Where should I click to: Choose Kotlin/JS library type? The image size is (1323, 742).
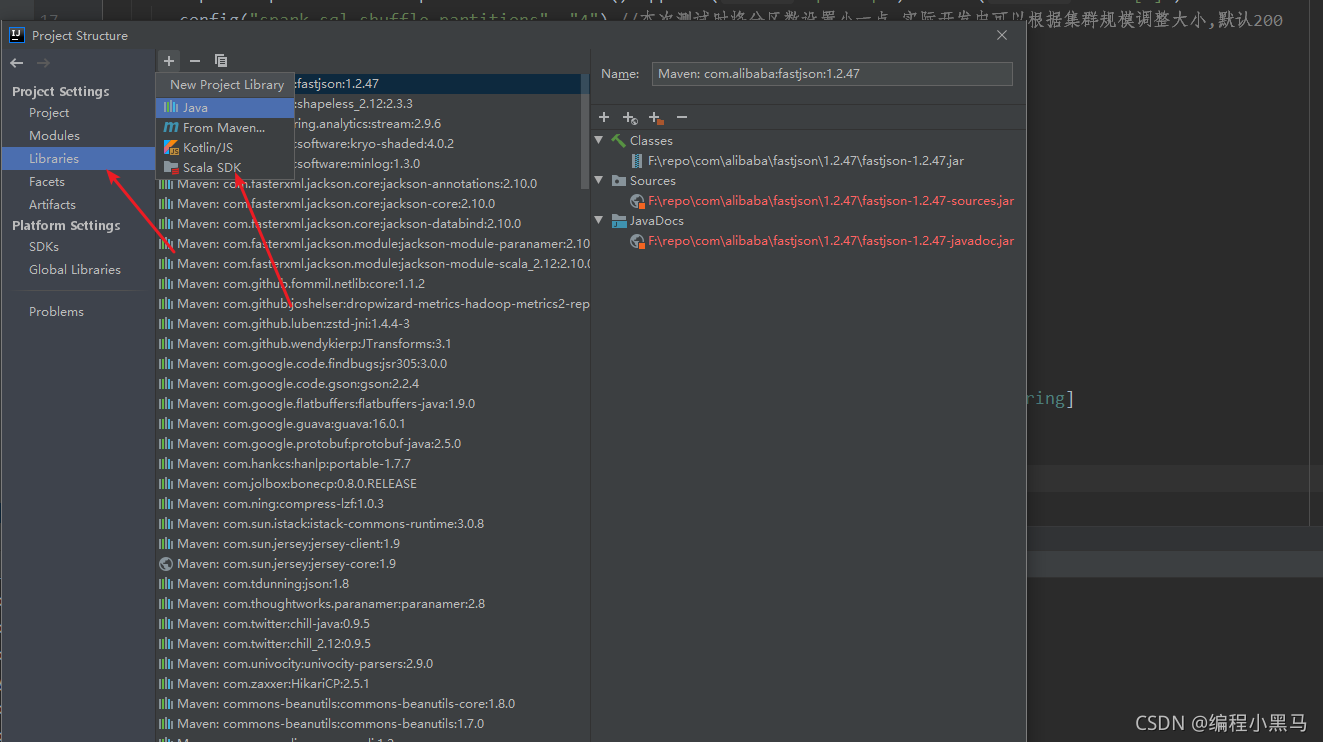(225, 147)
